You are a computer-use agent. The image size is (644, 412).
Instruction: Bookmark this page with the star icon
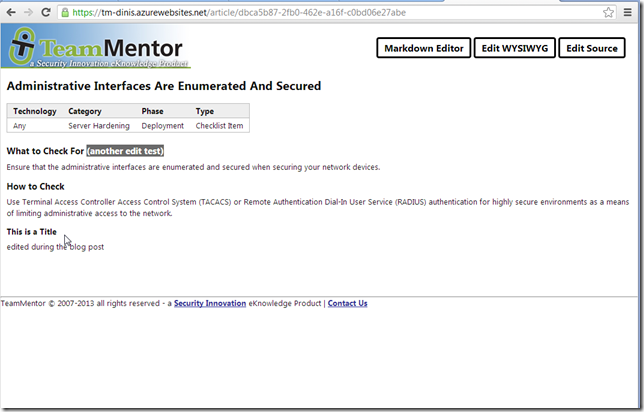[x=608, y=13]
